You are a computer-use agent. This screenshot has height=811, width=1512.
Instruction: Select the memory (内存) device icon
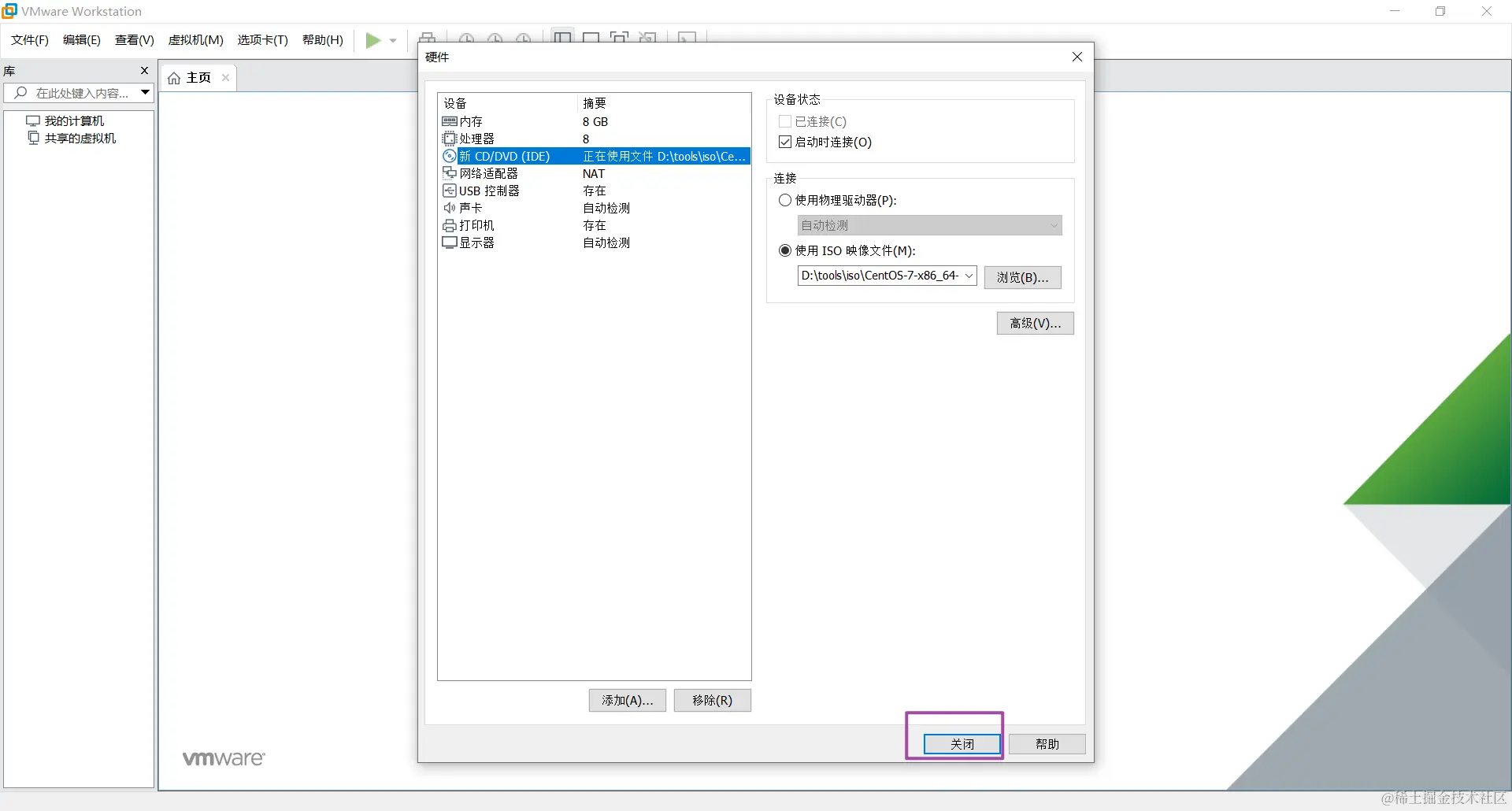pos(450,121)
